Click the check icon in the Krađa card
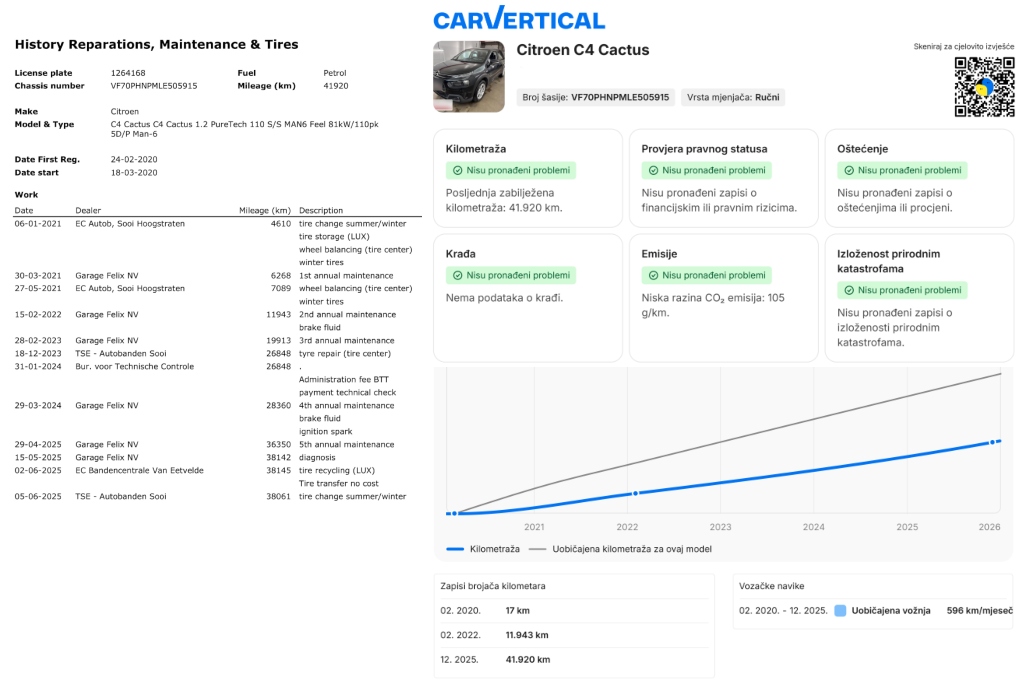 [x=457, y=275]
